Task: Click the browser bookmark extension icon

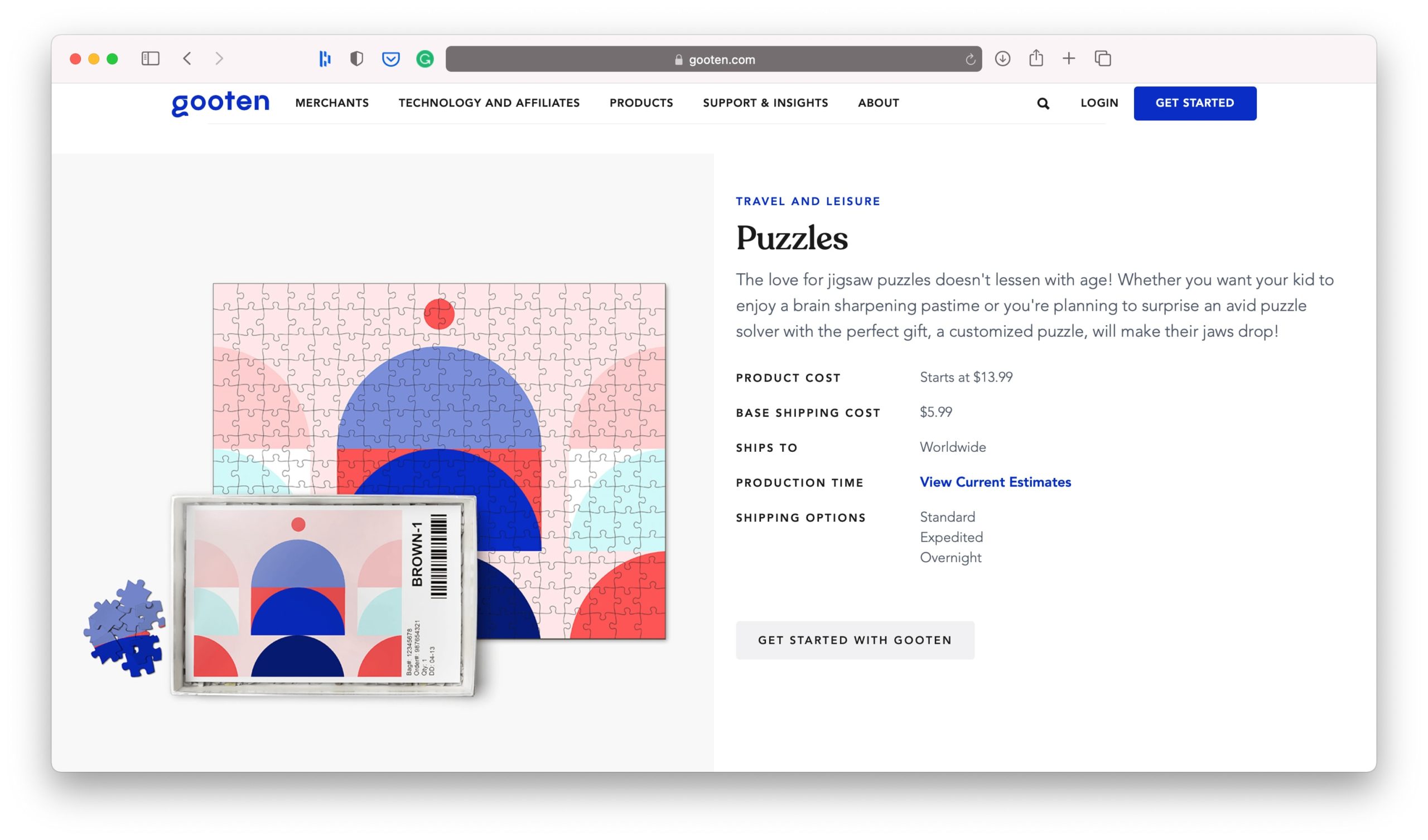Action: click(x=391, y=59)
